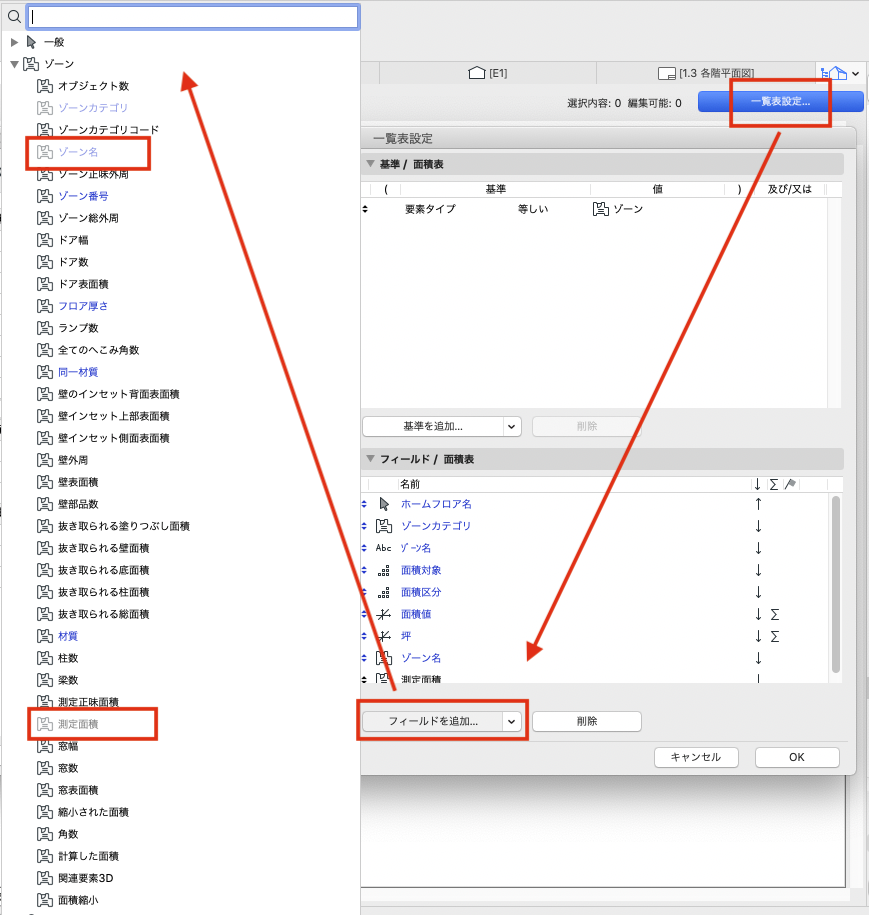Collapse the フィールド / 面積表 section
This screenshot has height=915, width=869.
370,459
